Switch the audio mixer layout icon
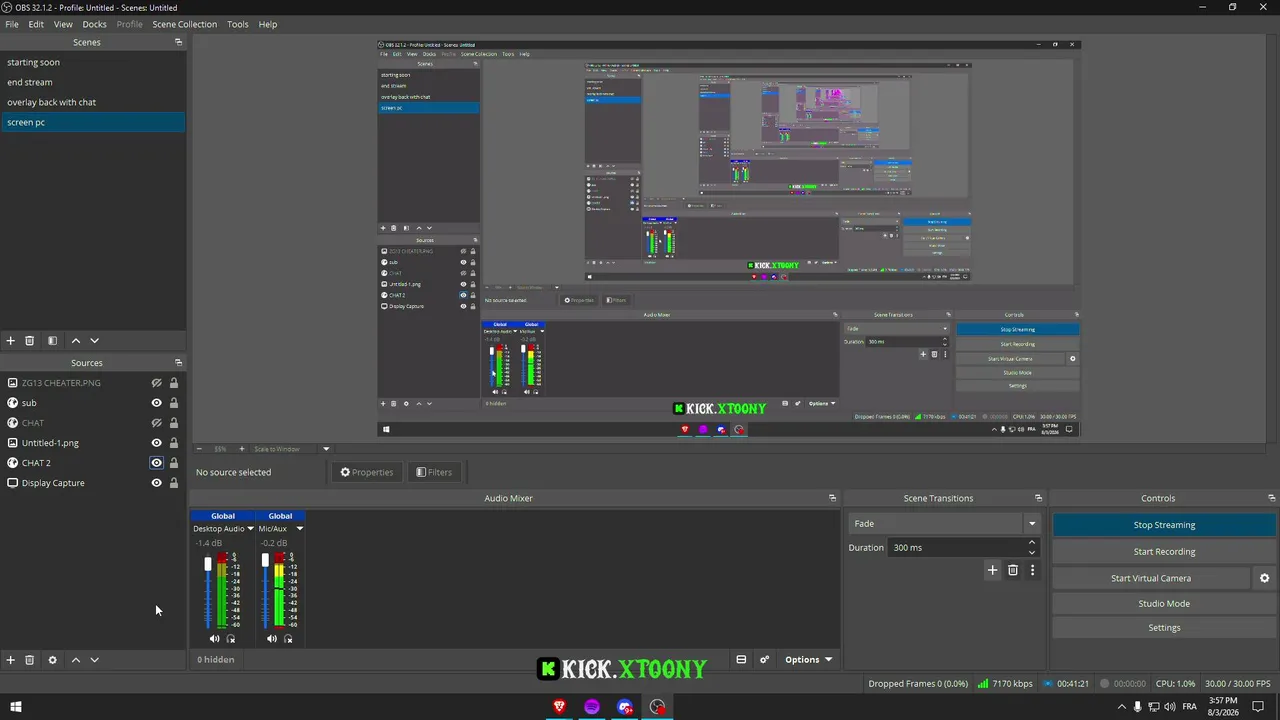 [741, 660]
